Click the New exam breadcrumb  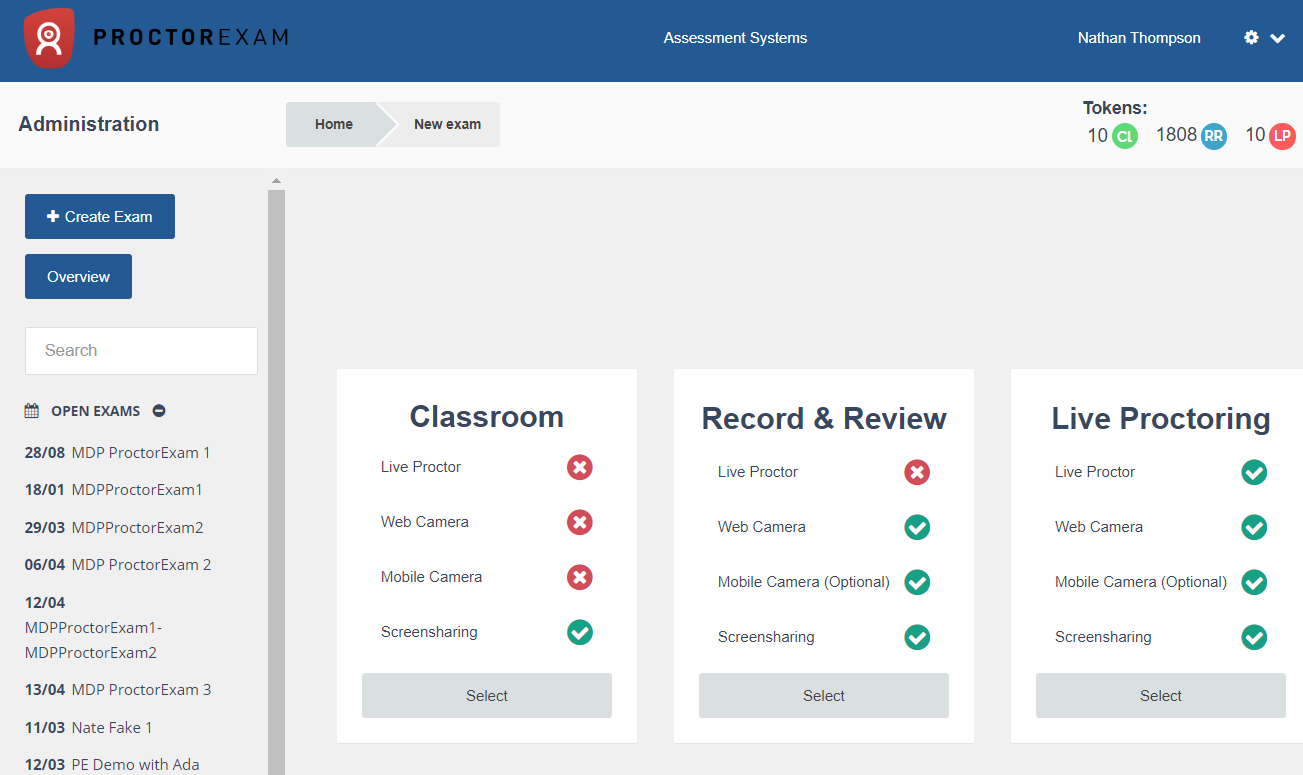tap(447, 124)
